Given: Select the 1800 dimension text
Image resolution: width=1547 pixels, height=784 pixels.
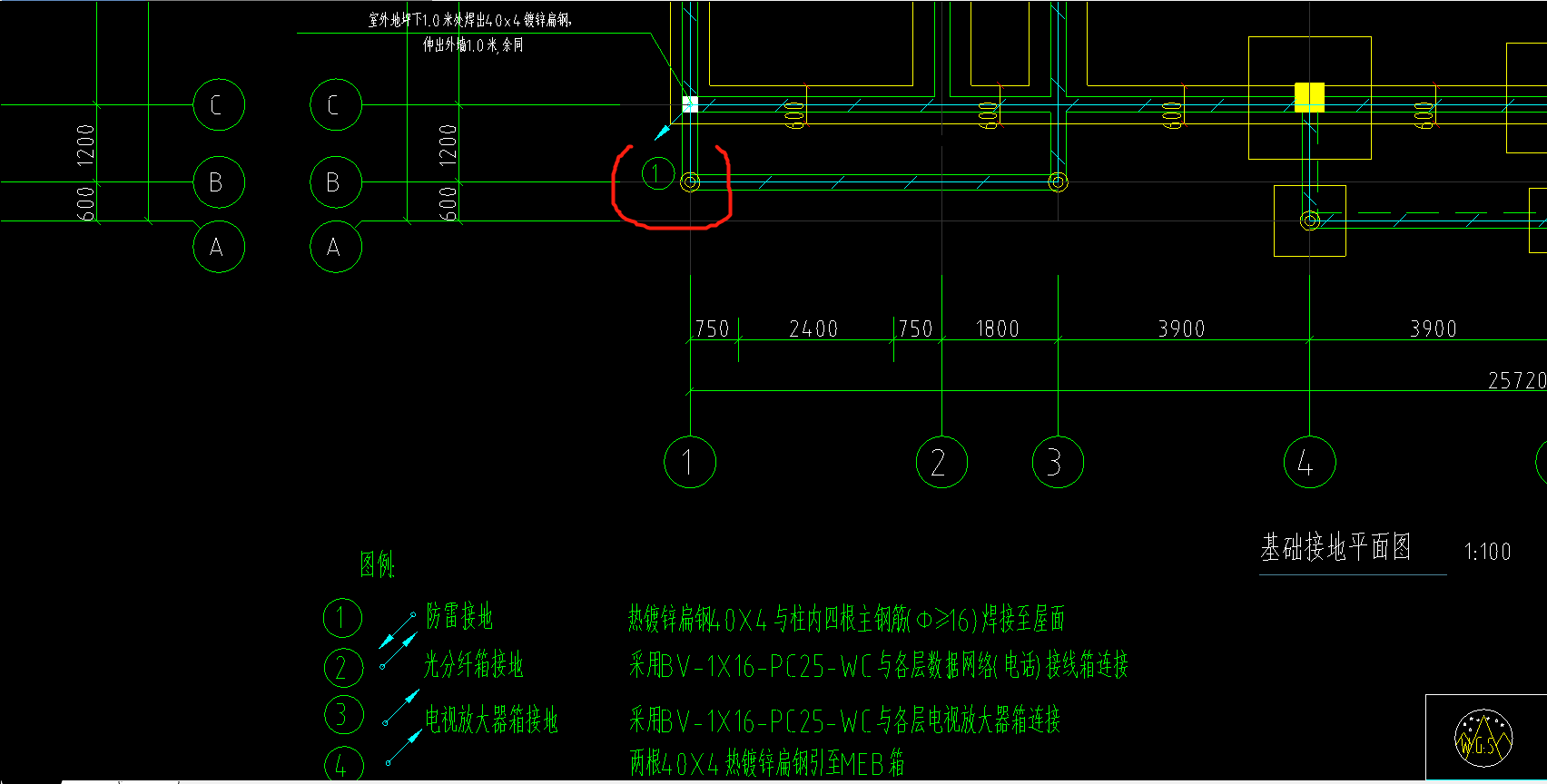Looking at the screenshot, I should [x=997, y=329].
